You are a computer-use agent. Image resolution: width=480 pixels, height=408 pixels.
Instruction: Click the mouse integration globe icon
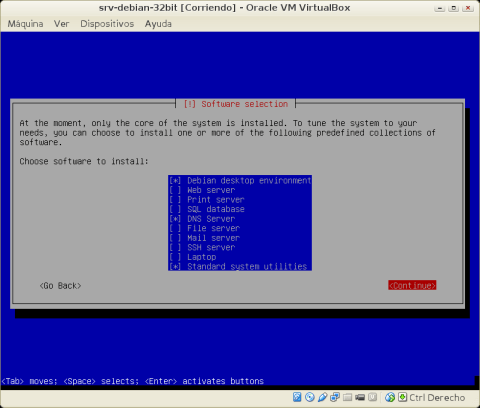[x=390, y=397]
